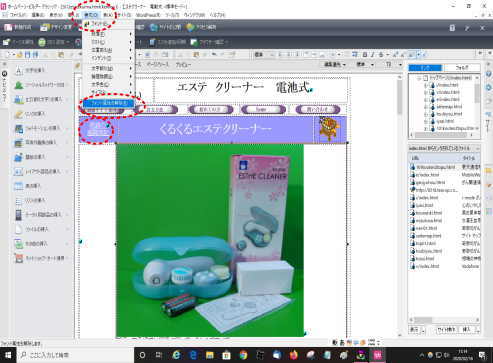Viewport: 493px width, 363px height.
Task: Click the 問い合わせ navigation button on the page
Action: [x=318, y=109]
